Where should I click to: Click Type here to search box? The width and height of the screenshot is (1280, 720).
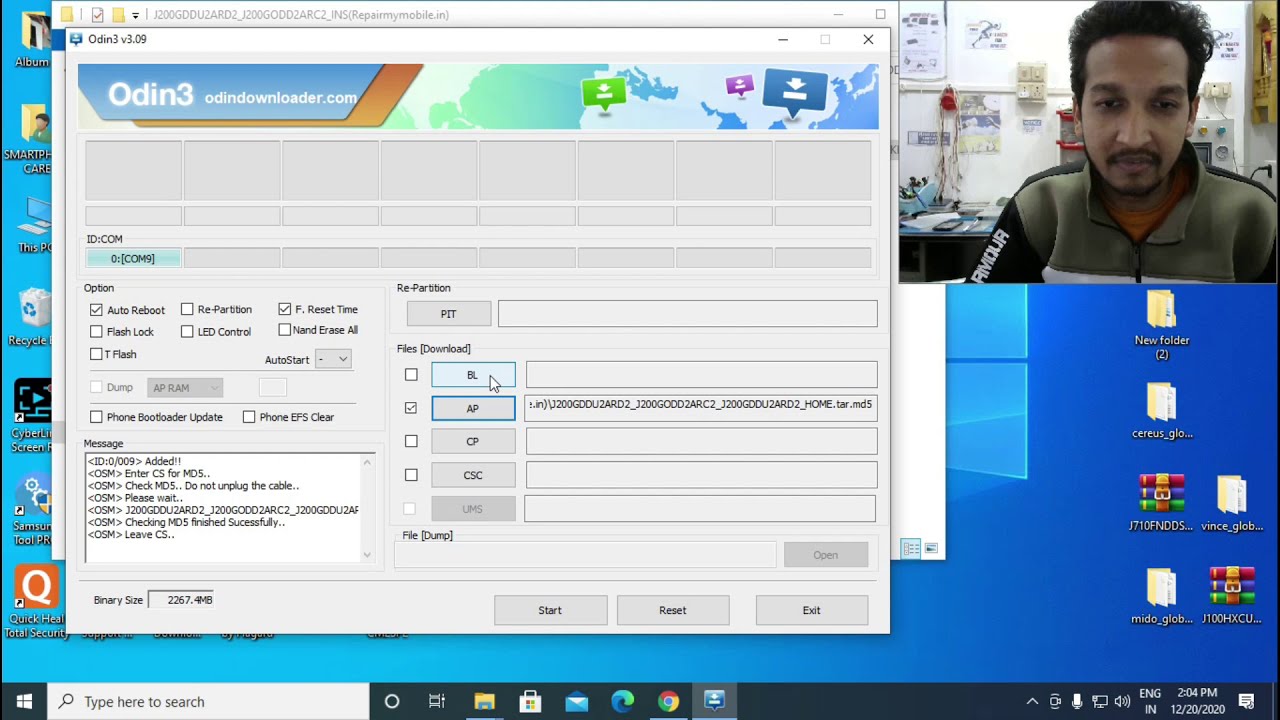pyautogui.click(x=209, y=701)
